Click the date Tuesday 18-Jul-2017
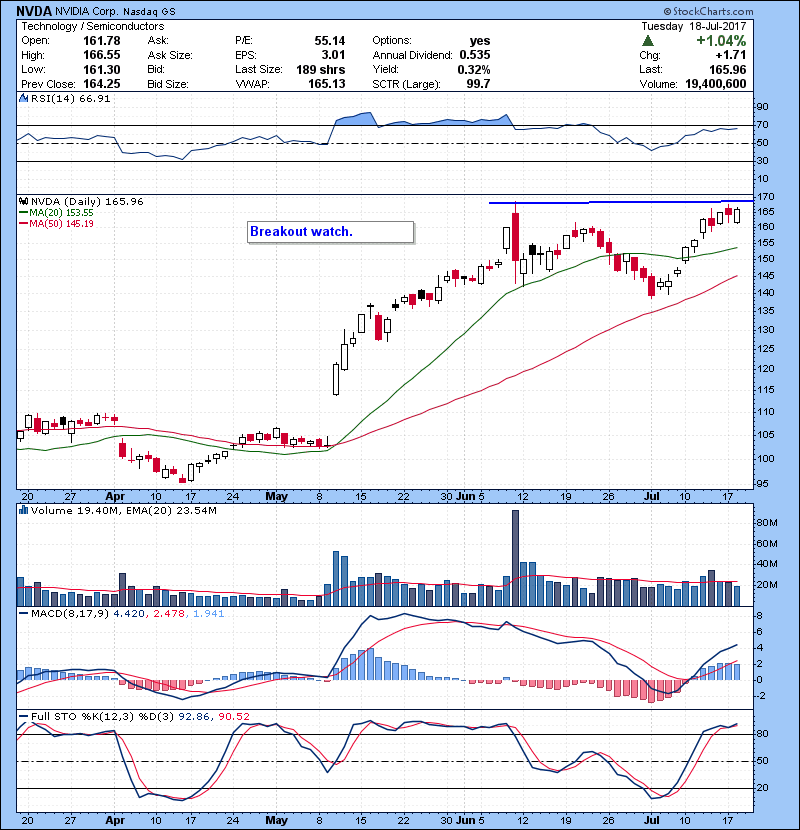 pyautogui.click(x=694, y=26)
